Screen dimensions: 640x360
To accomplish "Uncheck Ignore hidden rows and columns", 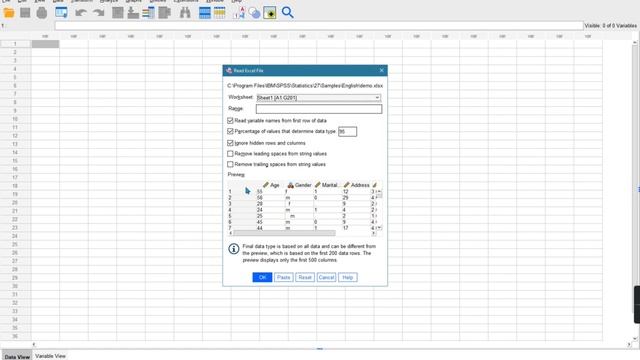I will [230, 143].
